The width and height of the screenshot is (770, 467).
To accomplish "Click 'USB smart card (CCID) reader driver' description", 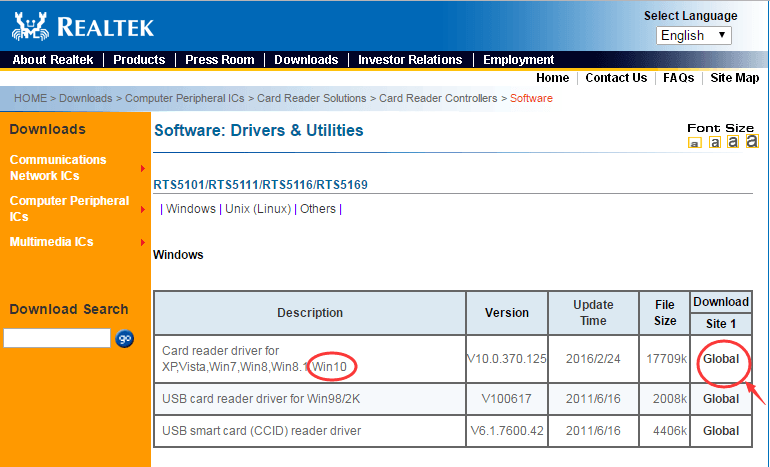I will pyautogui.click(x=262, y=431).
